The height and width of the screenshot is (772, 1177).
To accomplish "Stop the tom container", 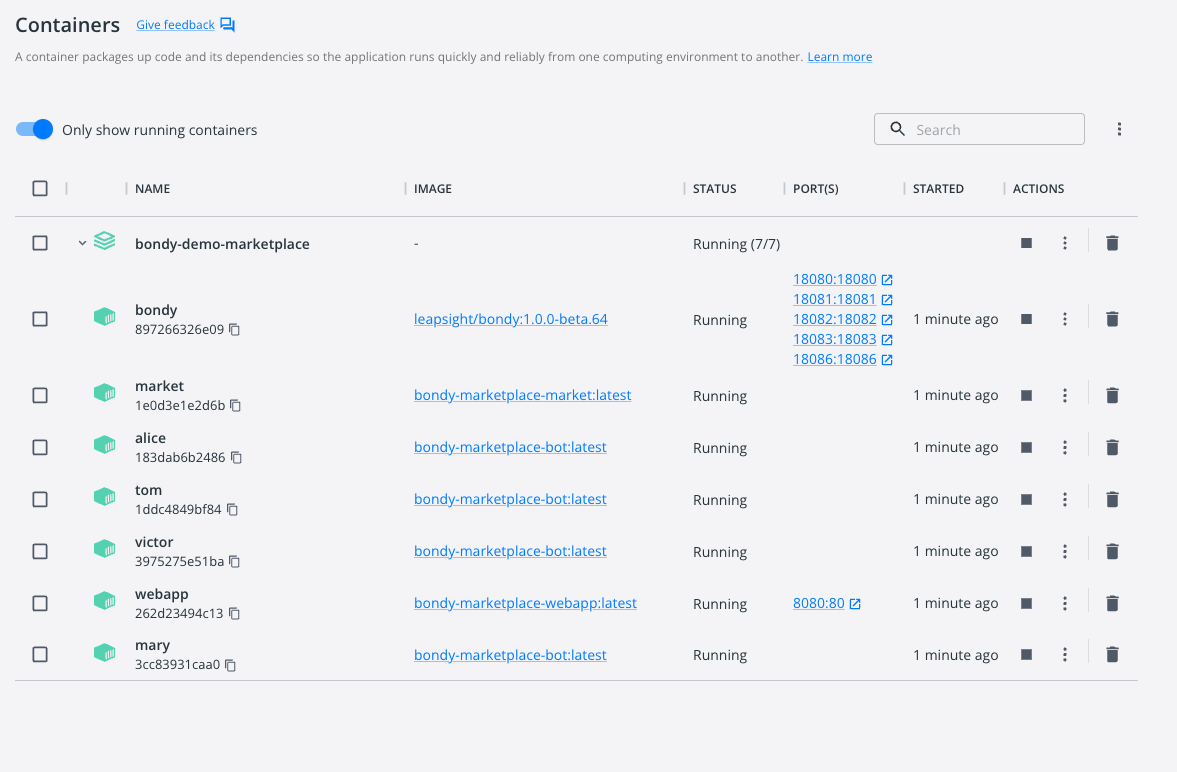I will 1026,499.
